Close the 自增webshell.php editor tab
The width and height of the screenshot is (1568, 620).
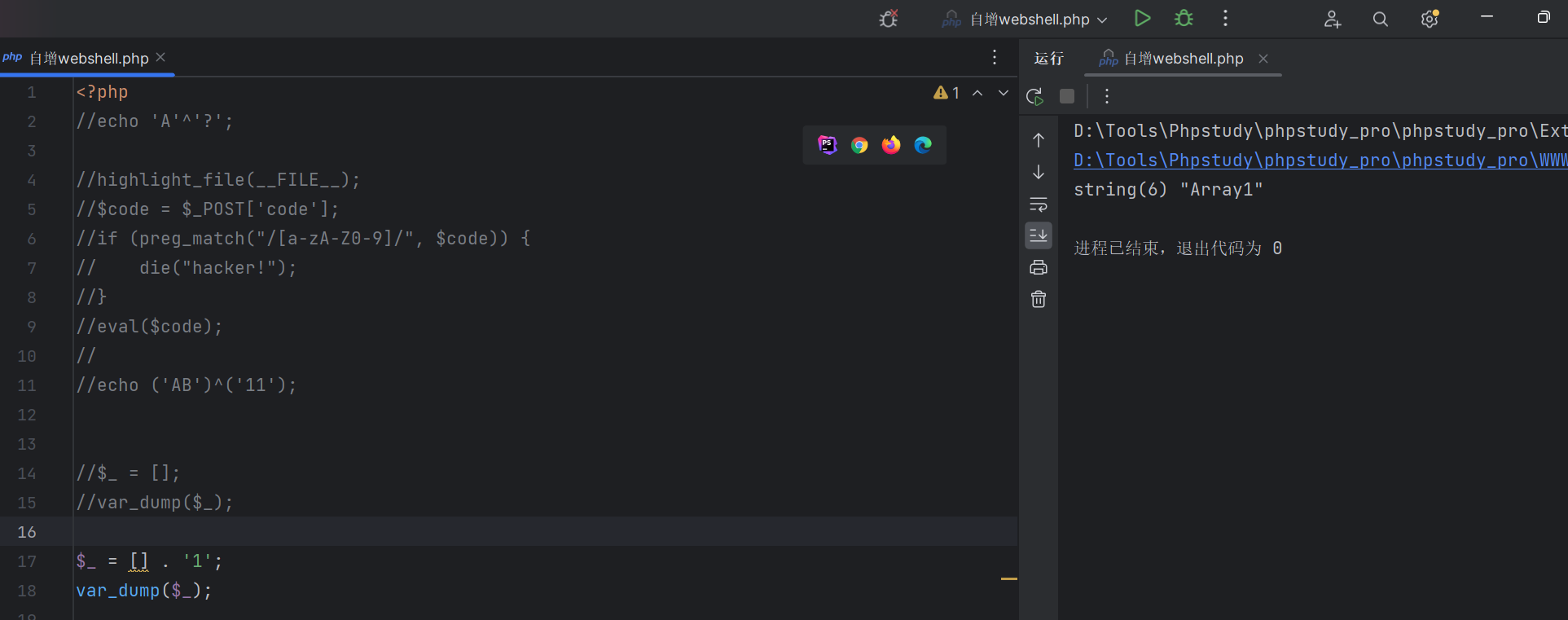160,57
